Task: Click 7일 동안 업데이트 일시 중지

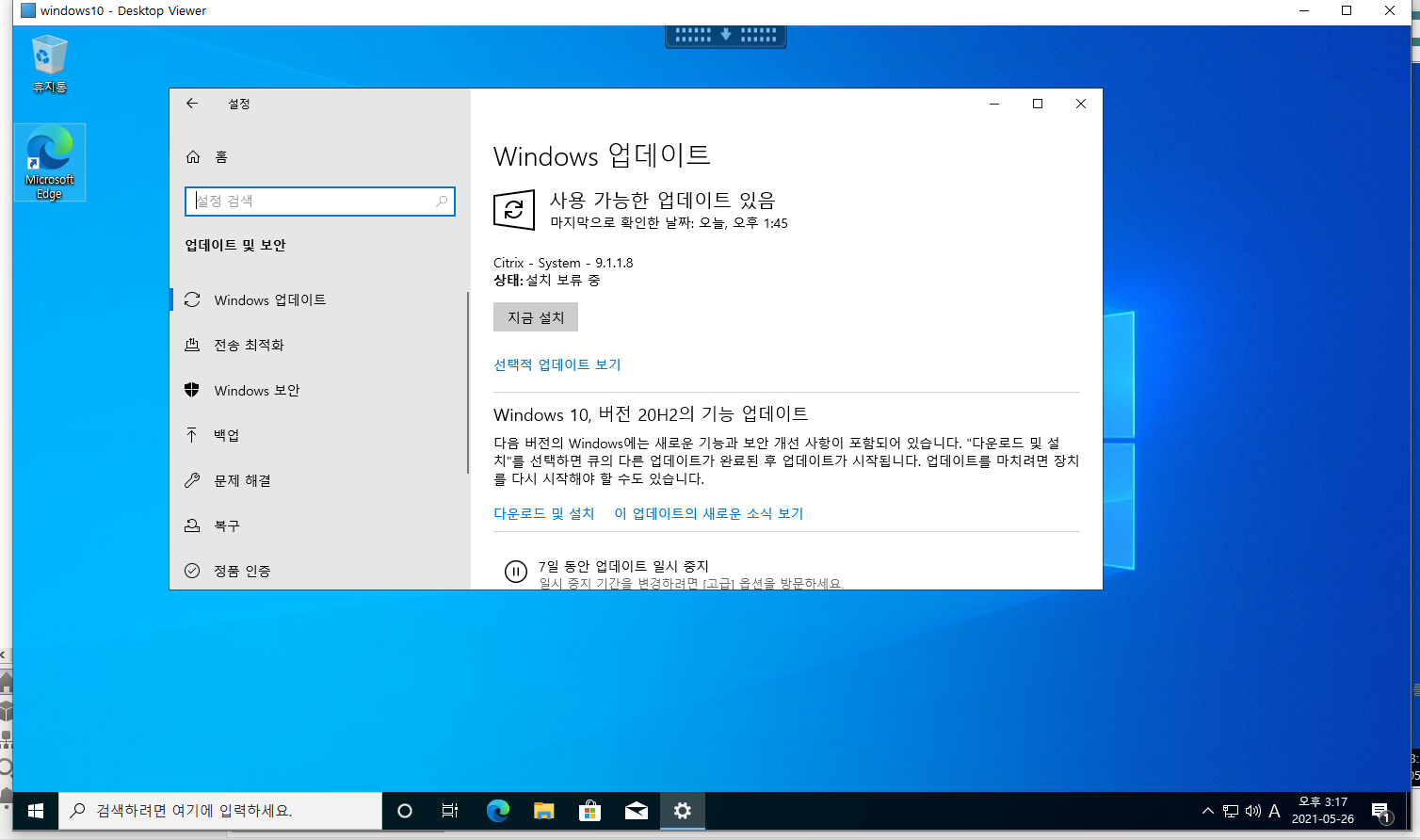Action: pos(623,566)
